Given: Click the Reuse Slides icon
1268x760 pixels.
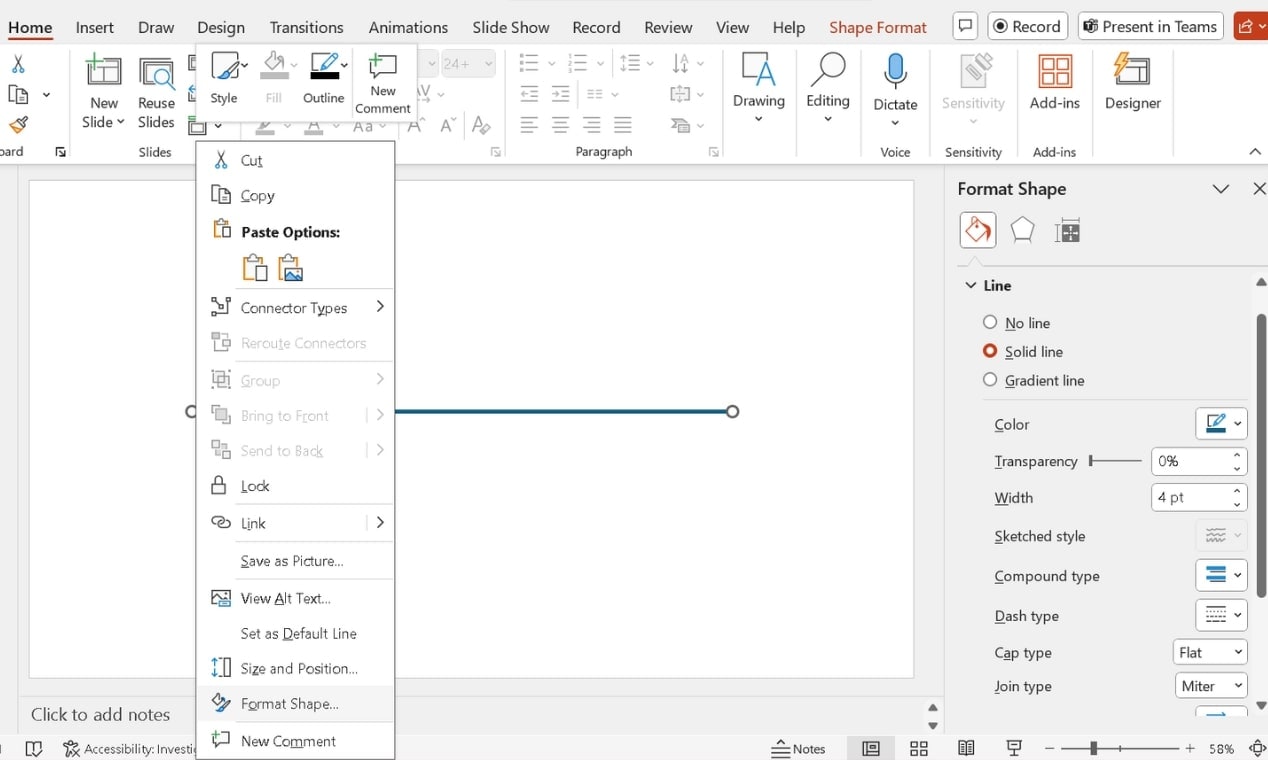Looking at the screenshot, I should point(156,74).
